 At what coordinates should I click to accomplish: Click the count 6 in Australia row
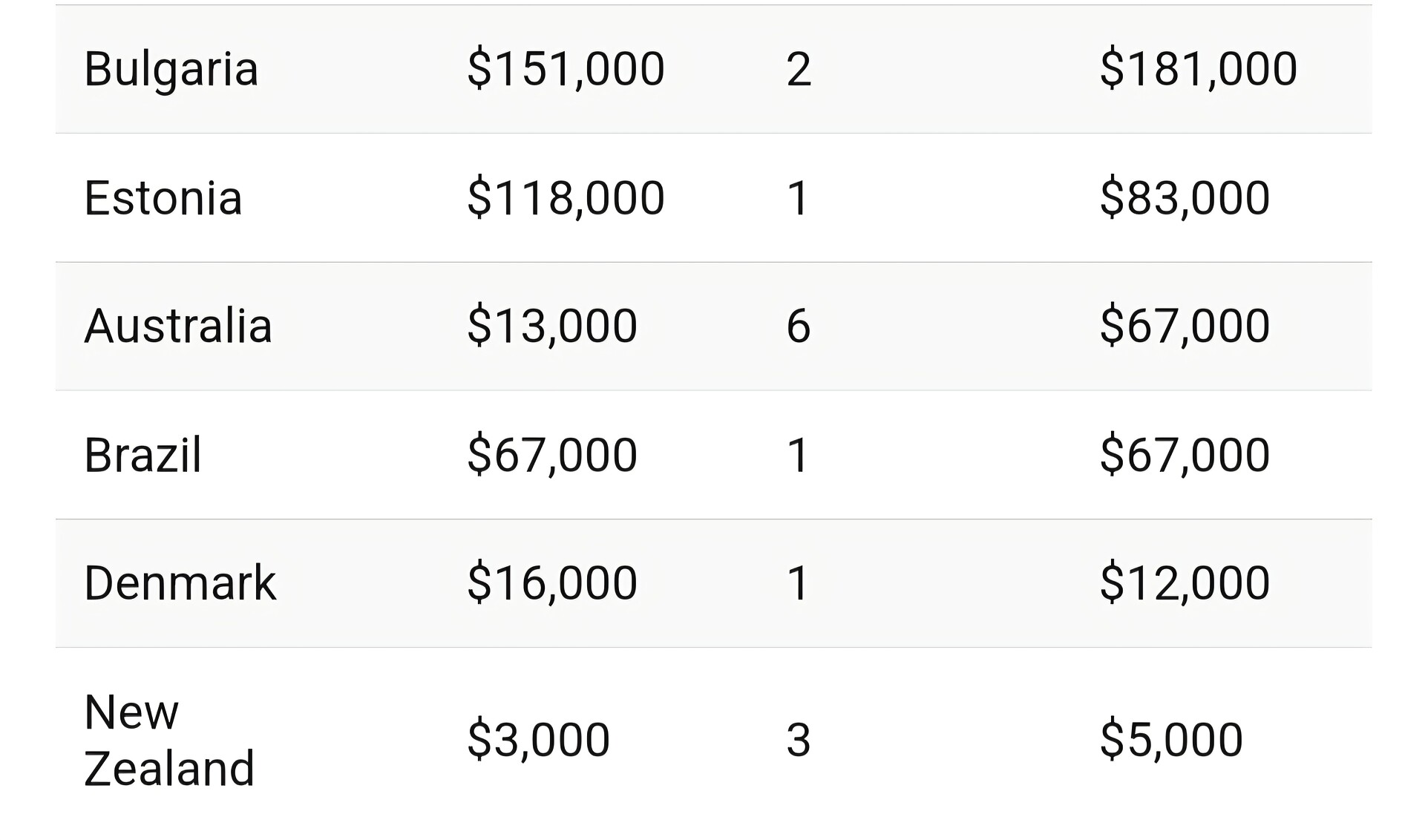pyautogui.click(x=799, y=327)
